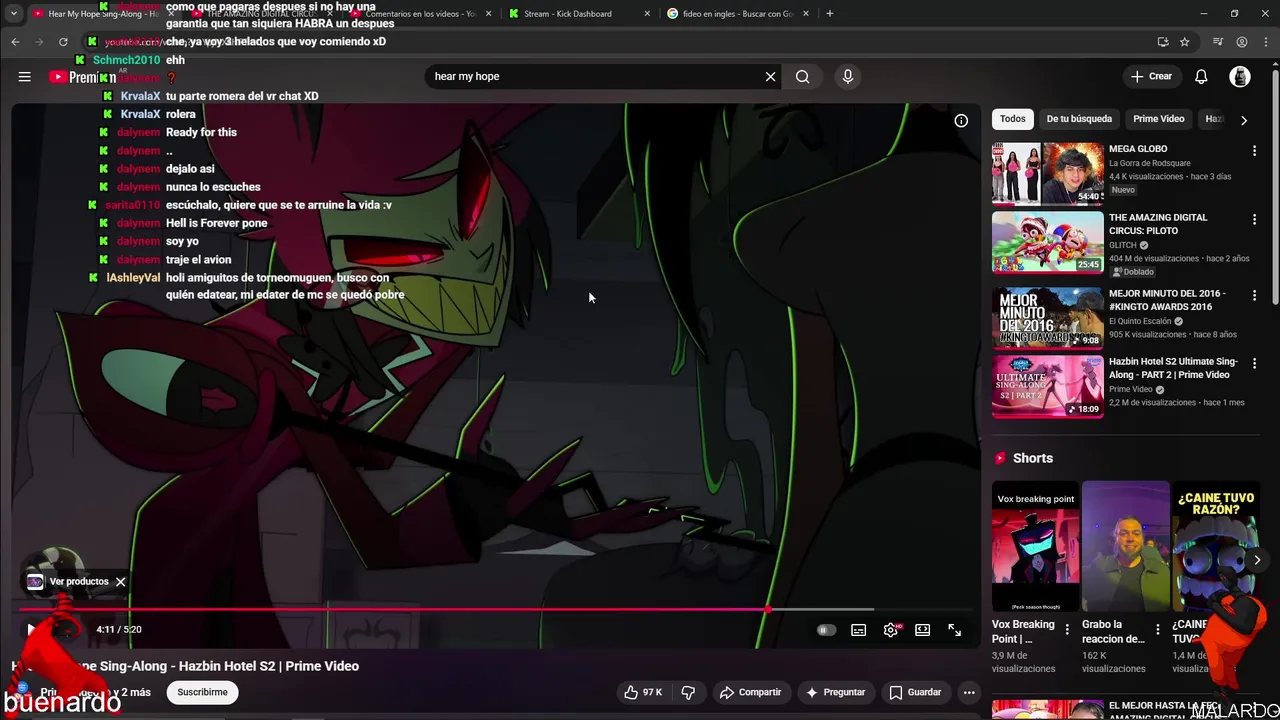The height and width of the screenshot is (720, 1280).
Task: Open player settings gear
Action: (891, 630)
